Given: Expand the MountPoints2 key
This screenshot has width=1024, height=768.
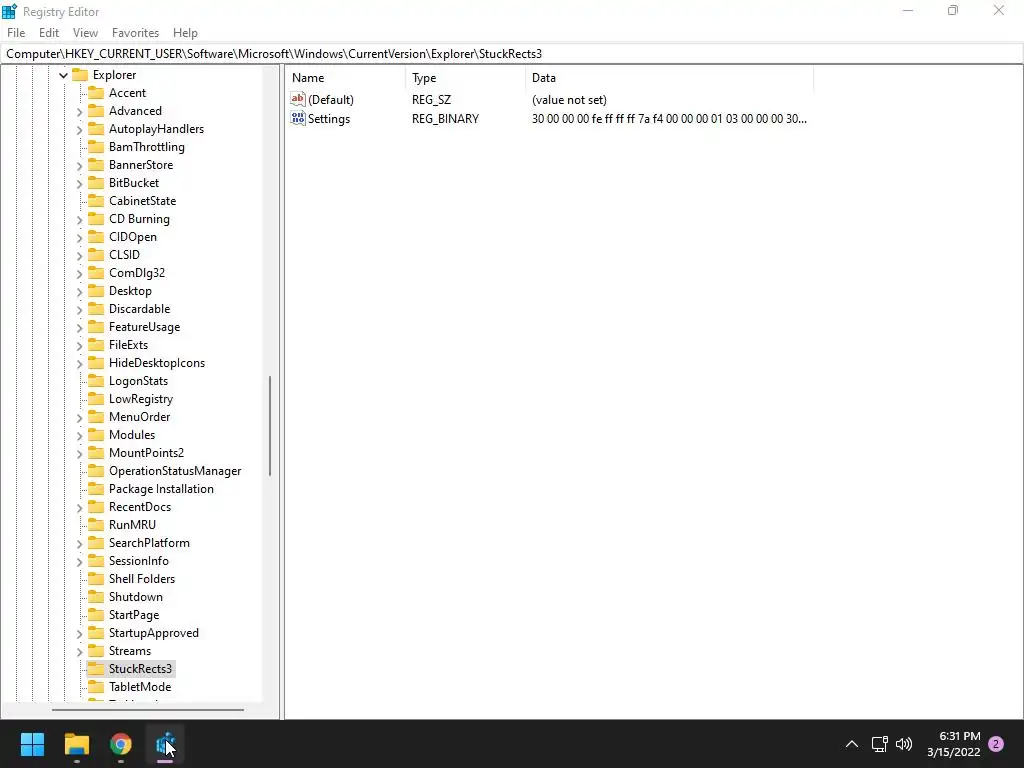Looking at the screenshot, I should pyautogui.click(x=80, y=453).
